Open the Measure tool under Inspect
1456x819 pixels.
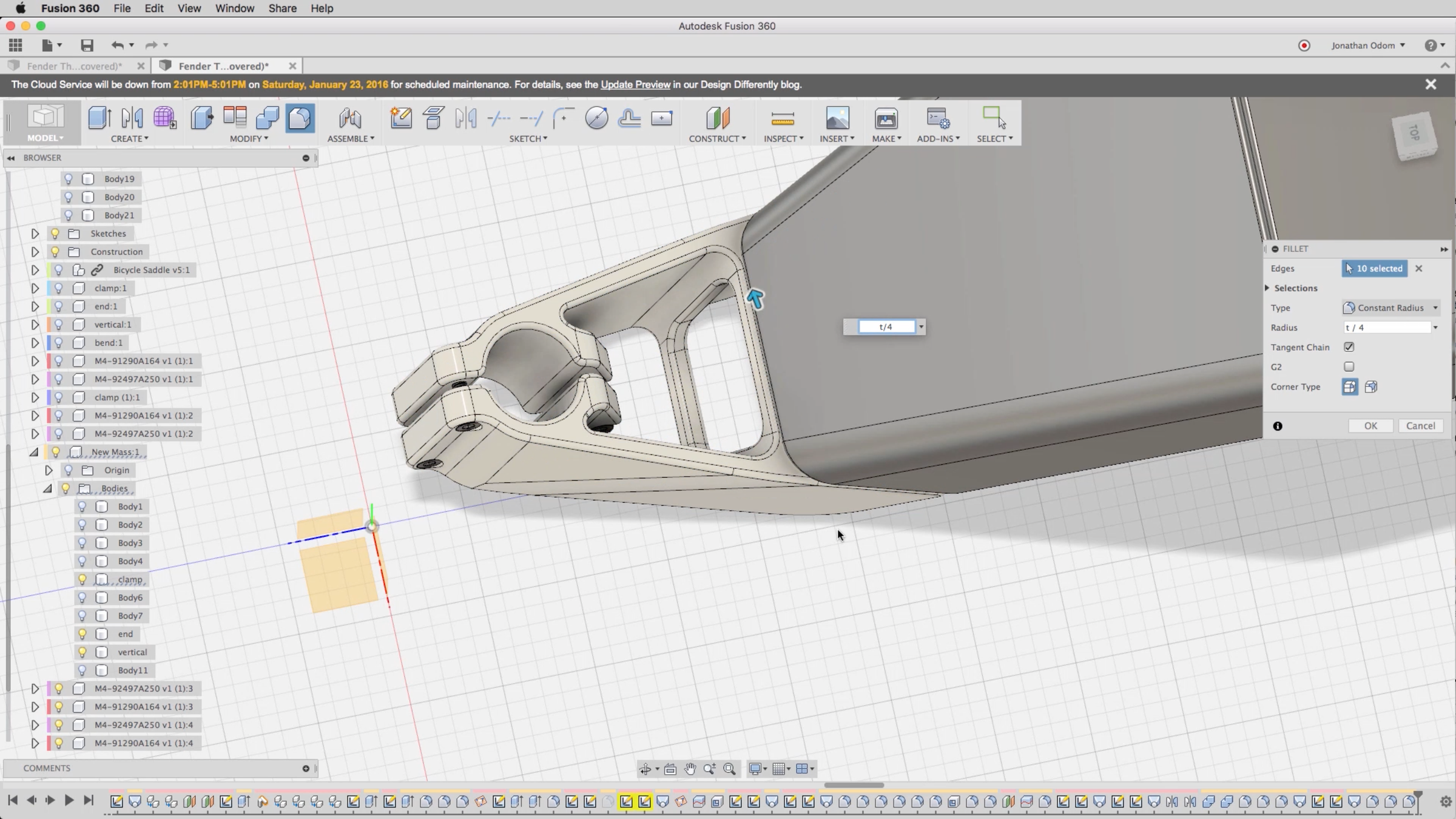coord(783,118)
